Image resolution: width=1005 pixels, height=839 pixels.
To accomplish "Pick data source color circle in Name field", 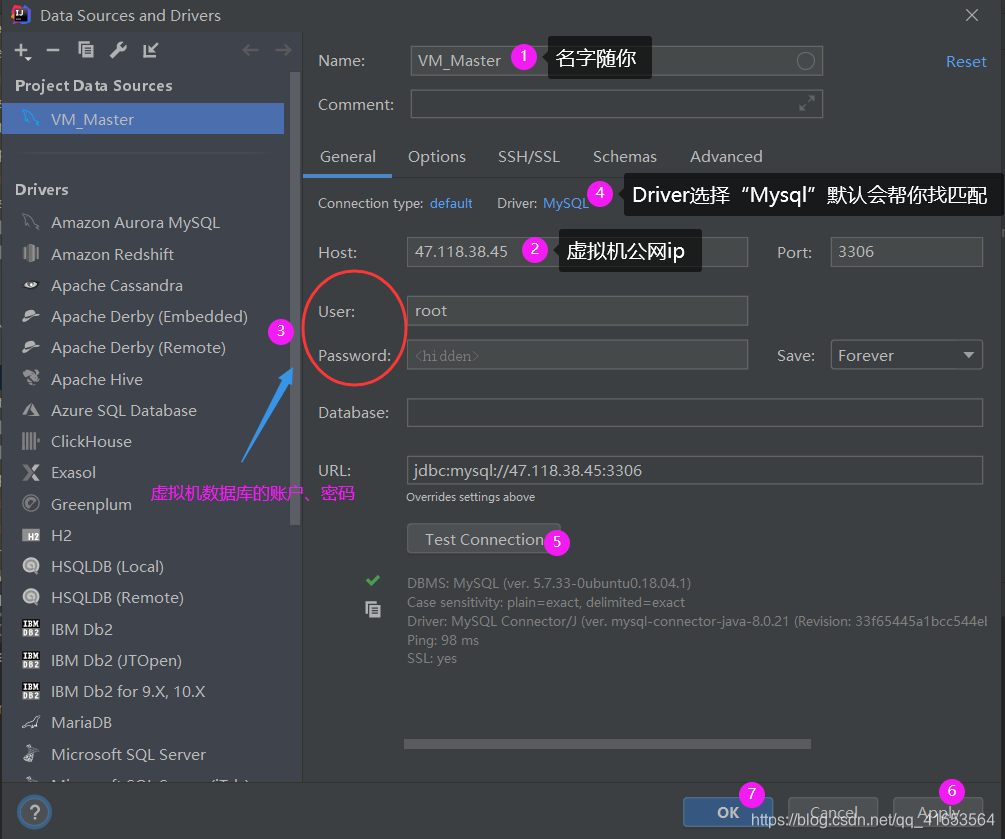I will (x=806, y=61).
